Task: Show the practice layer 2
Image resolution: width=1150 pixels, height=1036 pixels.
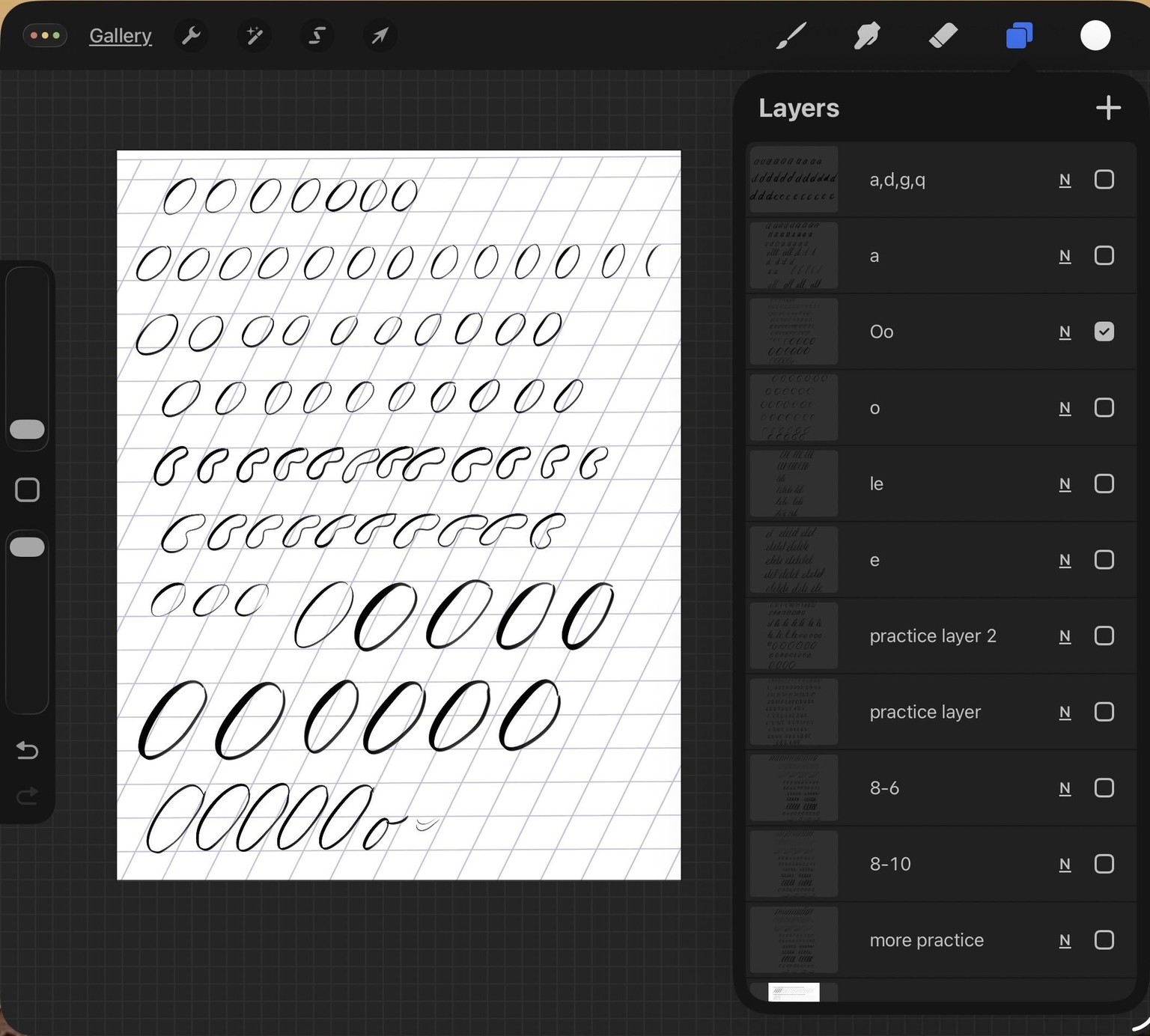Action: (1104, 636)
